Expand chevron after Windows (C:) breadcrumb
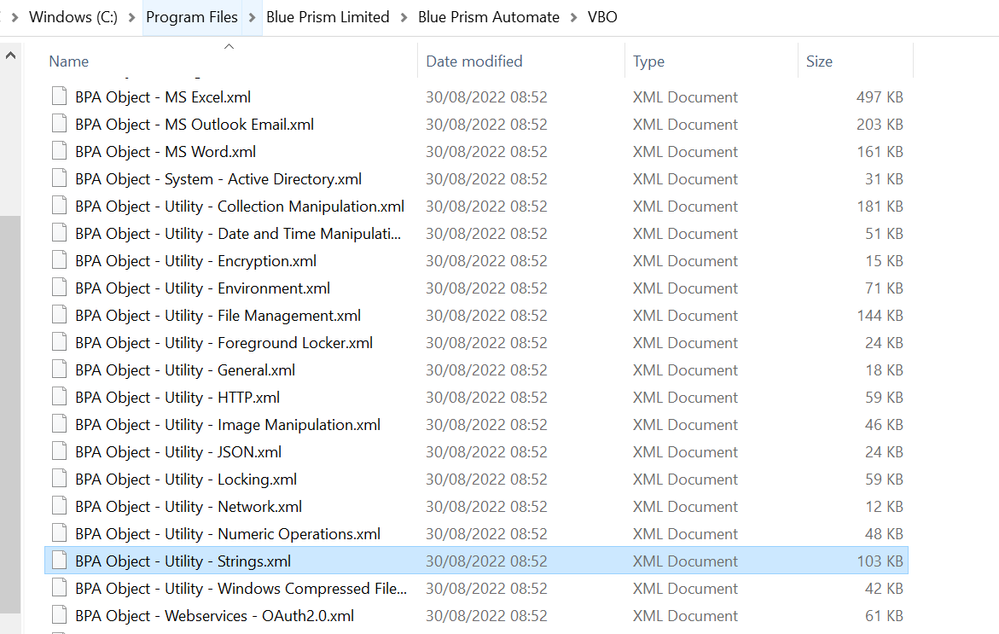This screenshot has height=634, width=999. pyautogui.click(x=132, y=17)
